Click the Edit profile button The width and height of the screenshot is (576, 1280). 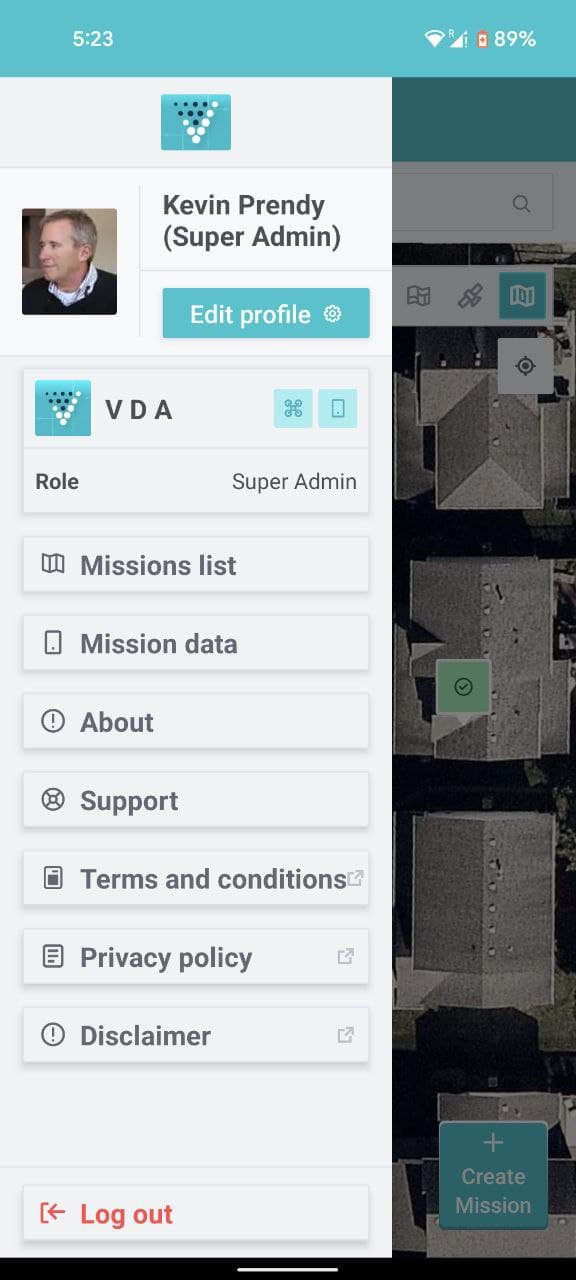click(266, 314)
